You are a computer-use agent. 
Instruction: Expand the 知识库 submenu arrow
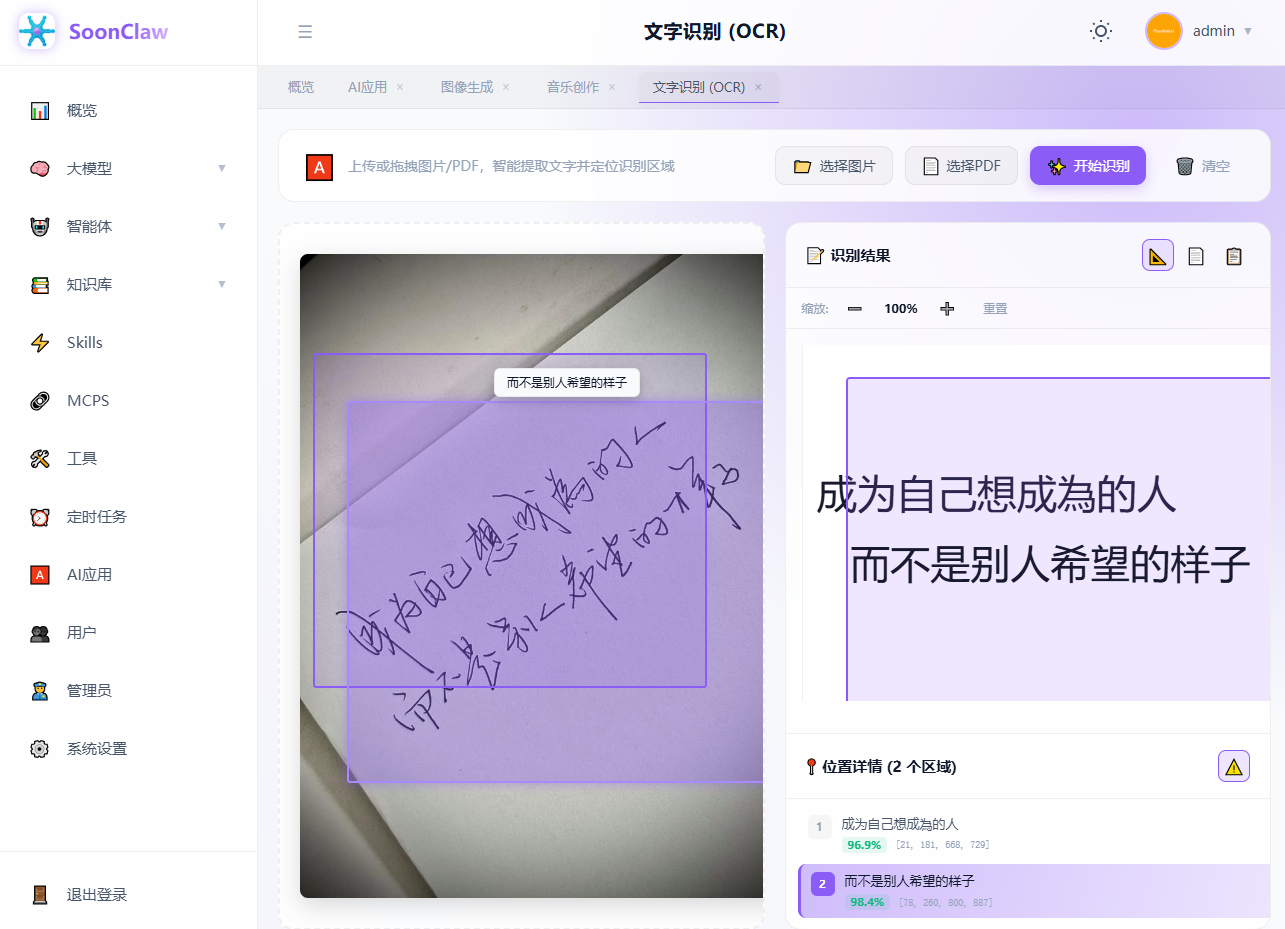pyautogui.click(x=222, y=284)
